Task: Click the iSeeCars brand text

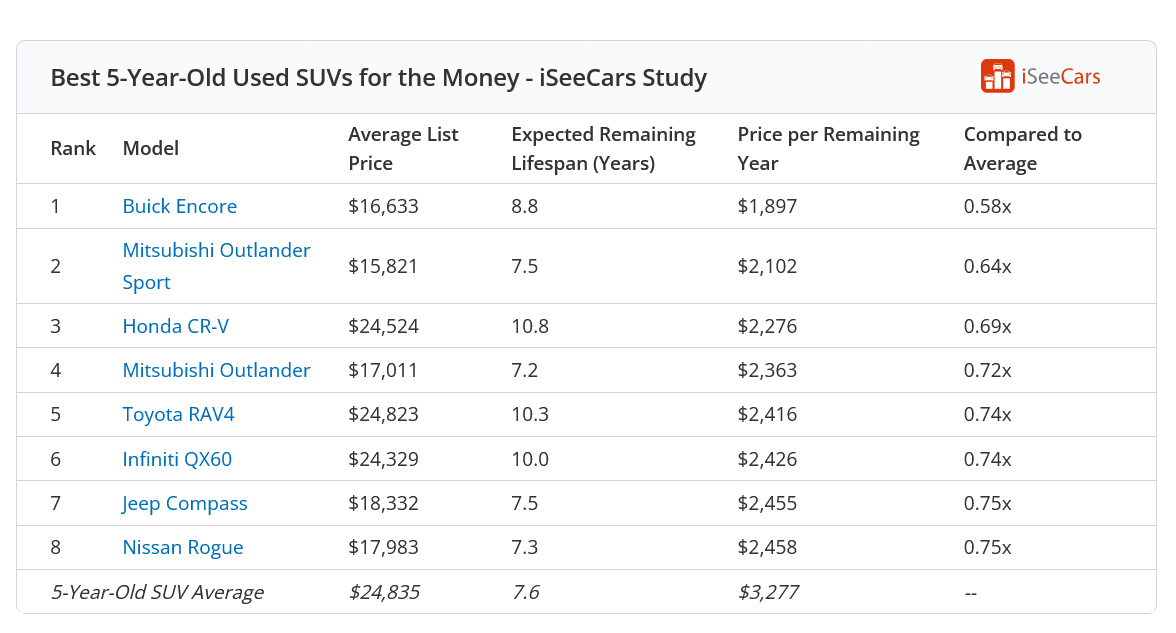Action: coord(1060,77)
